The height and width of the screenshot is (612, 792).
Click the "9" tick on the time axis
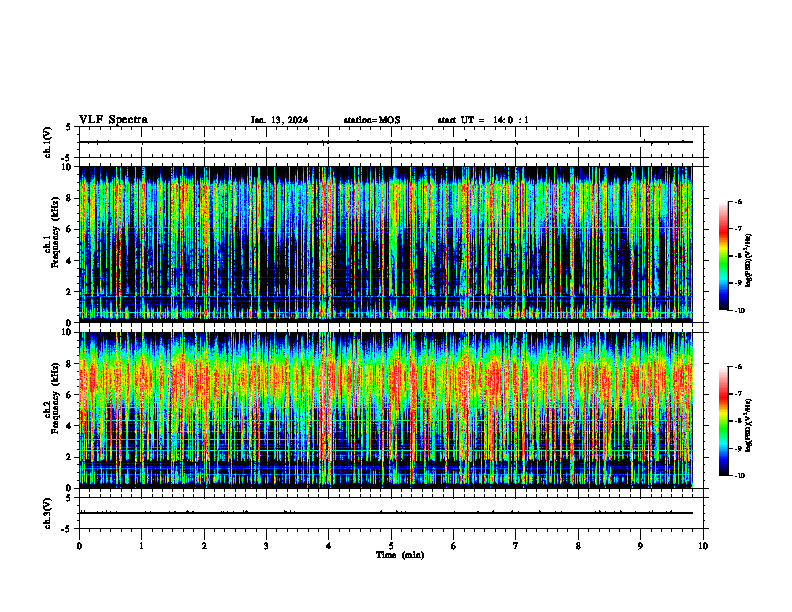640,546
